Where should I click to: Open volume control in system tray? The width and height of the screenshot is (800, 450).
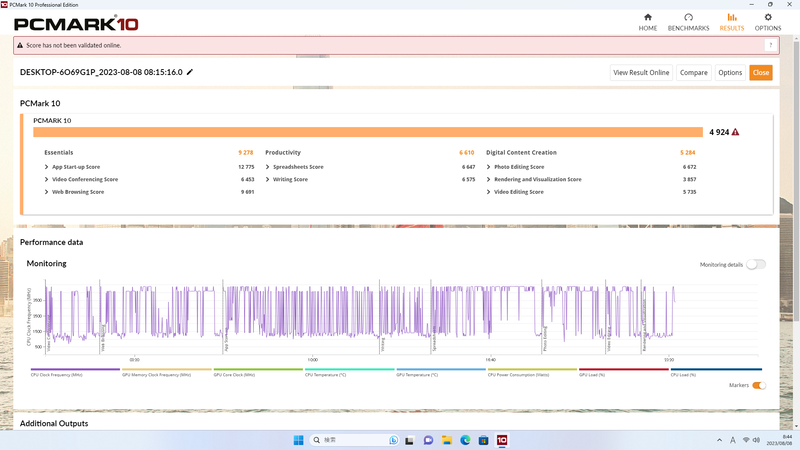[756, 440]
